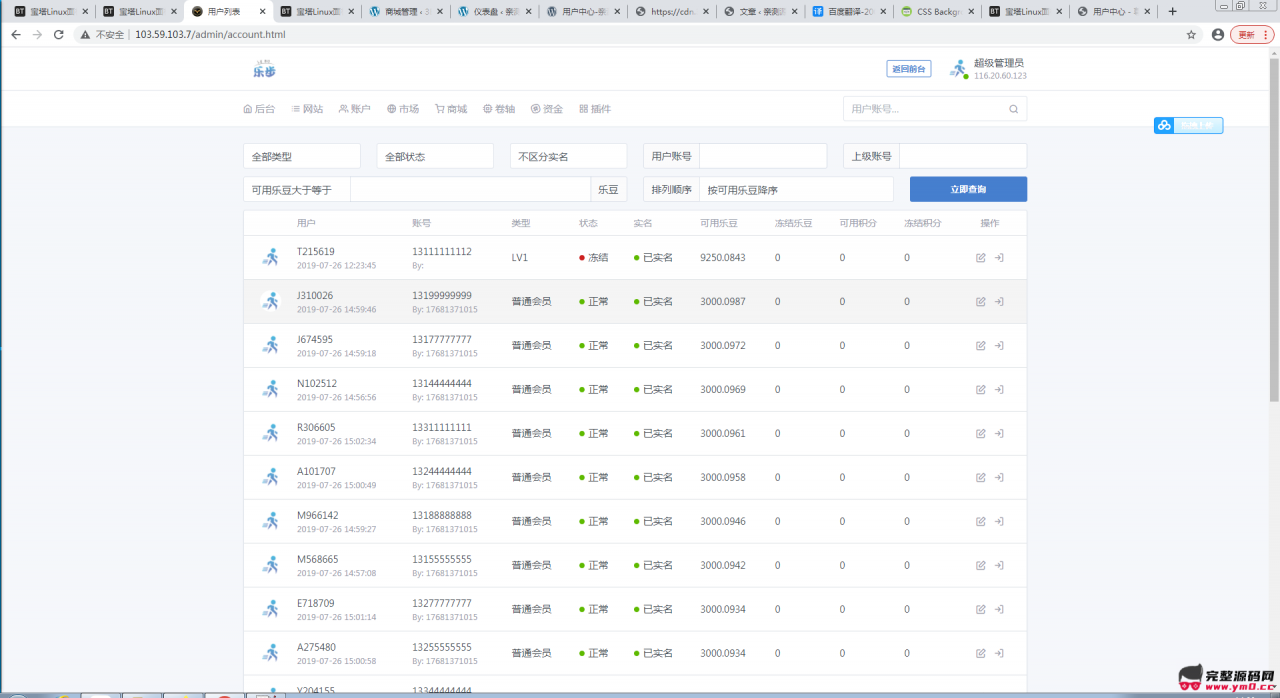Click the login-as icon for user M966142
1280x698 pixels.
(999, 522)
